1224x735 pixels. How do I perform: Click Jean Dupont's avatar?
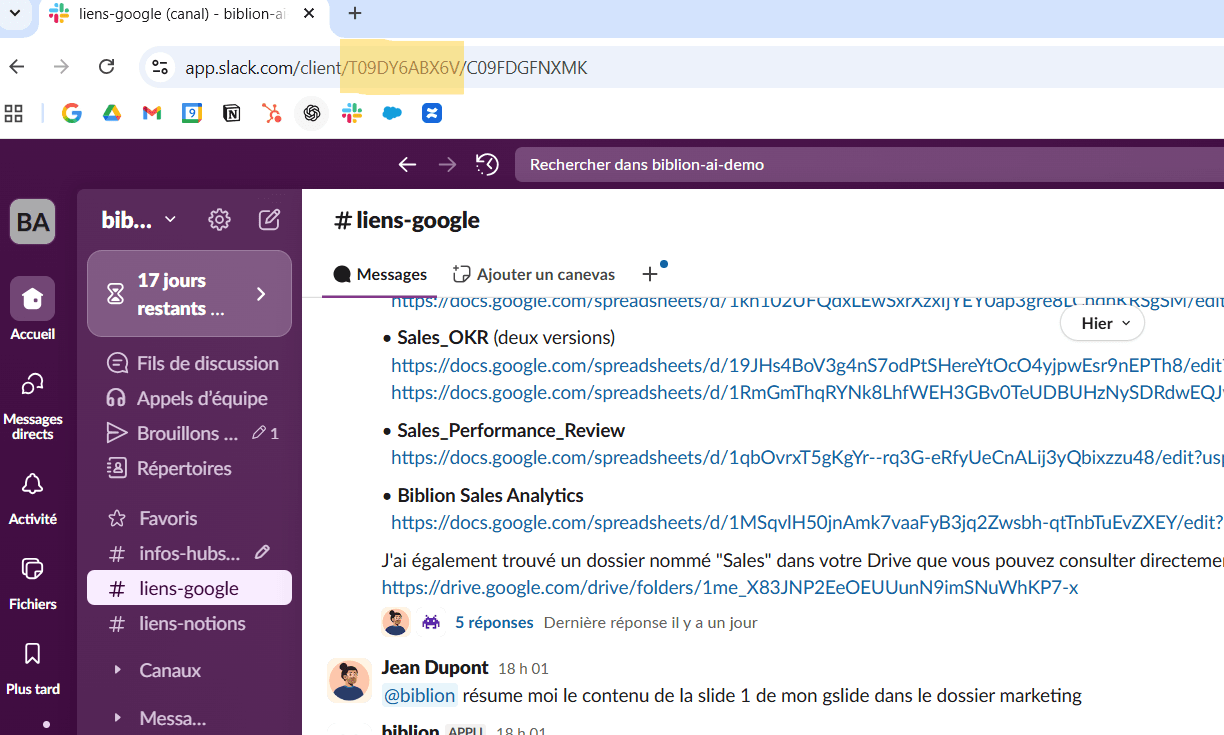click(x=349, y=680)
